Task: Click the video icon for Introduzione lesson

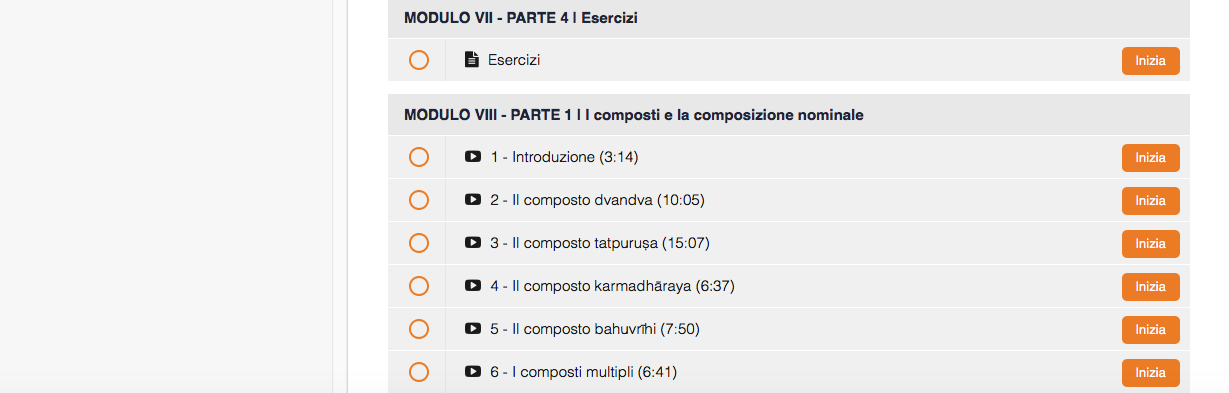Action: point(473,157)
